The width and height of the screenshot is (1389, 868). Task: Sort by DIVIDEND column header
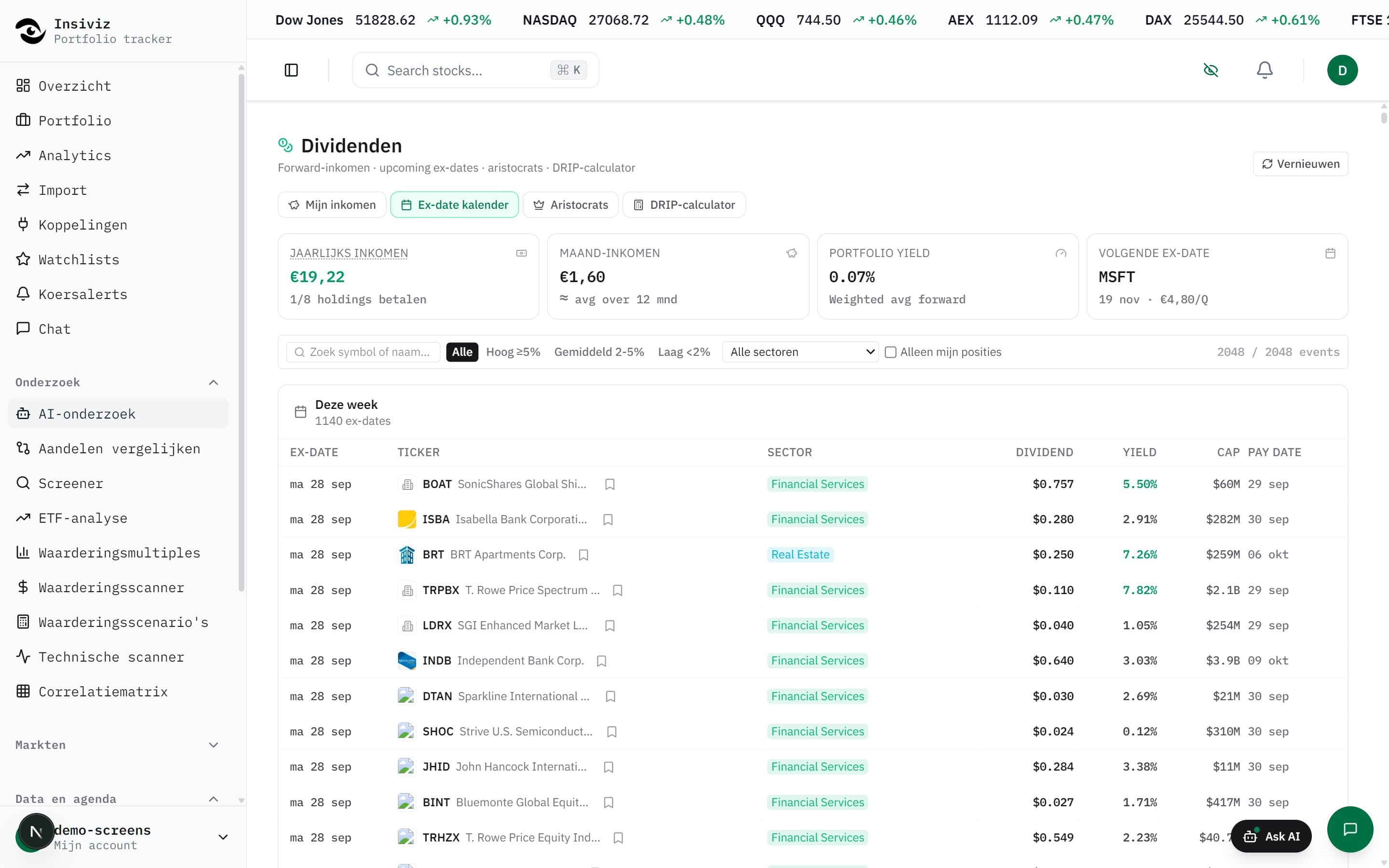(x=1044, y=452)
